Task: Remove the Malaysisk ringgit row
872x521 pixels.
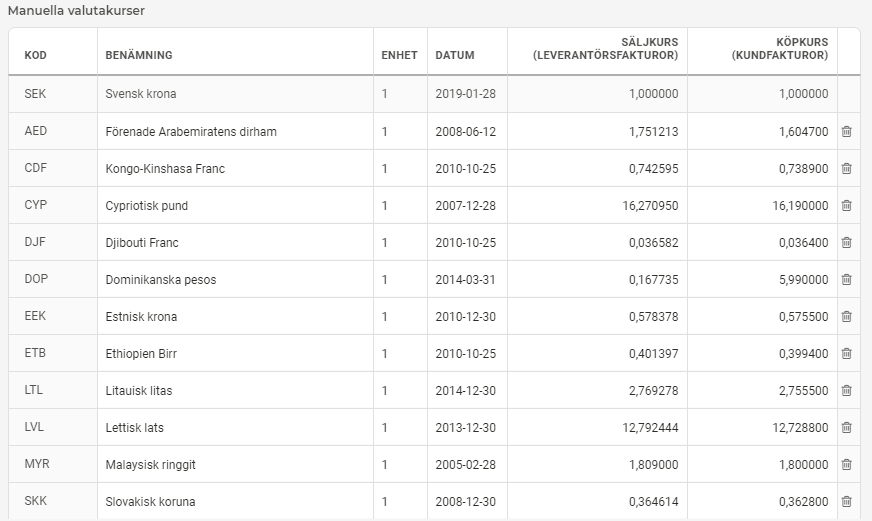Action: coord(846,464)
